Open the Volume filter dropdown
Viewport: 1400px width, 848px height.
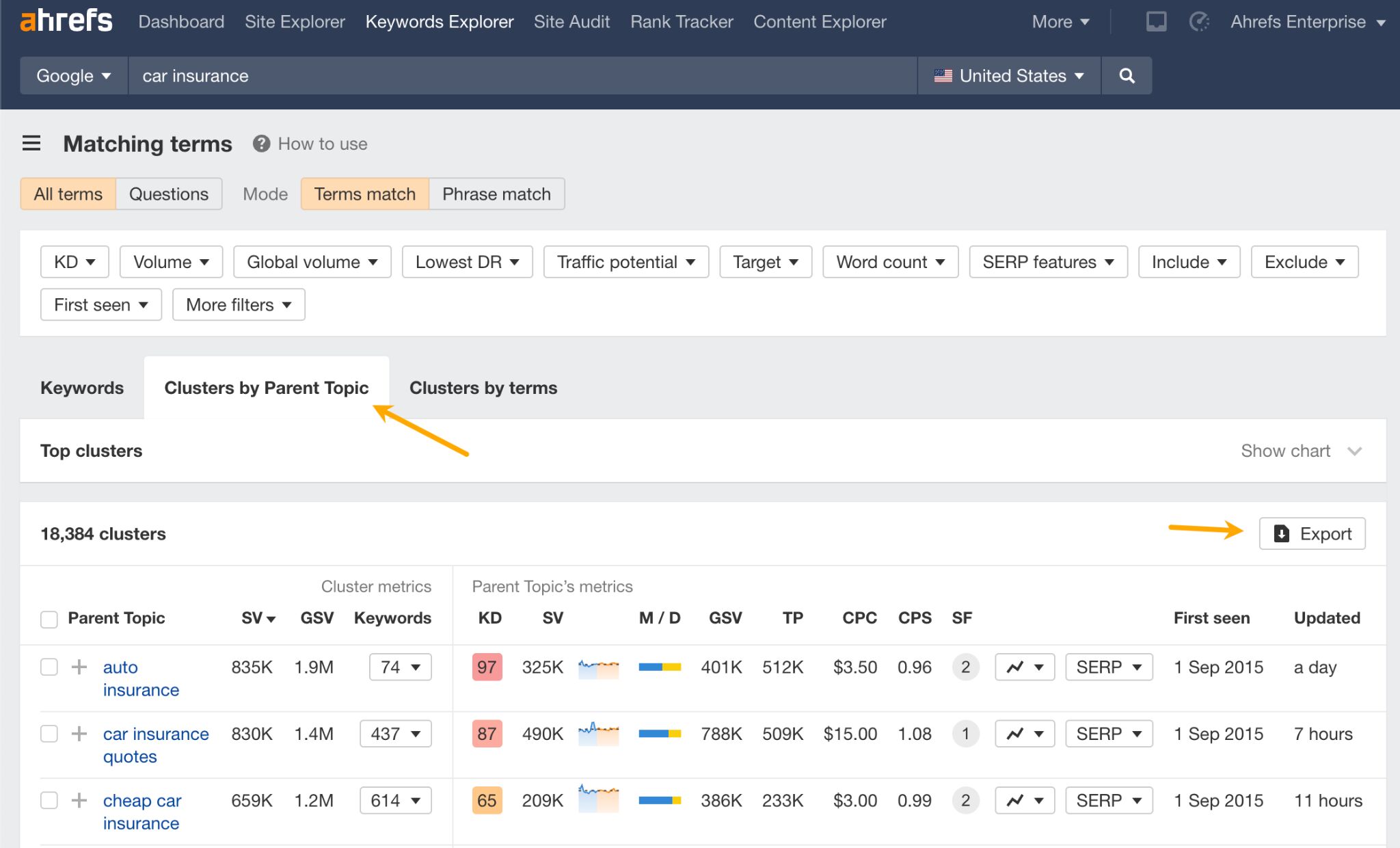pos(171,262)
